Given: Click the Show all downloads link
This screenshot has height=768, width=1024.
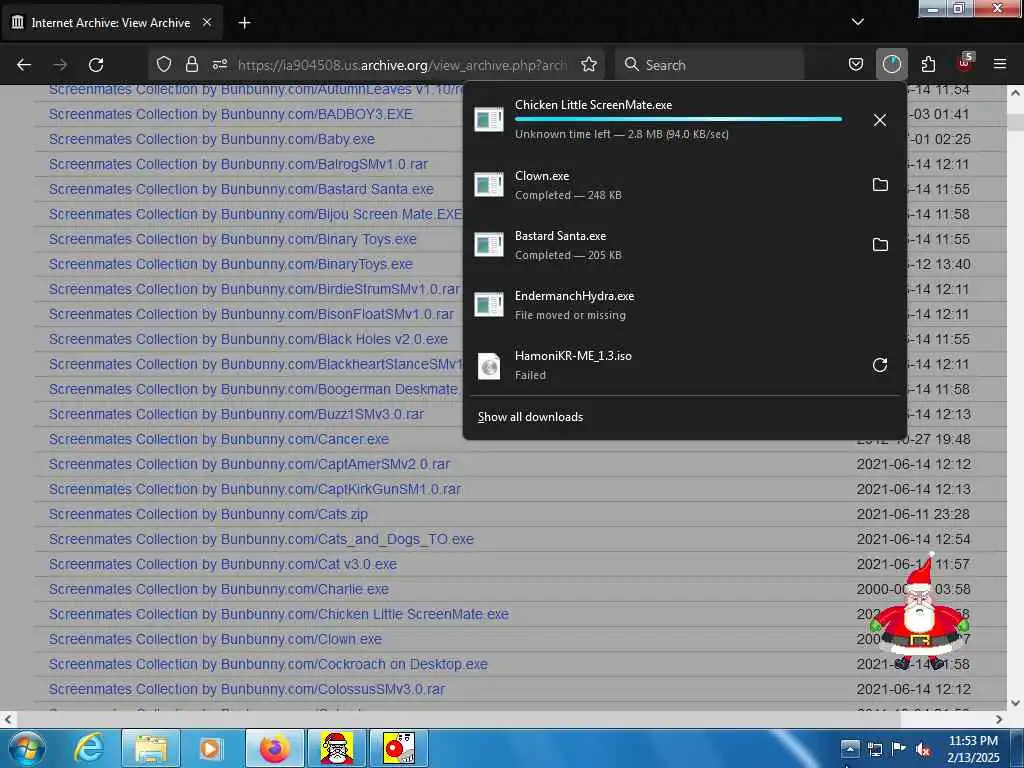Looking at the screenshot, I should 530,417.
